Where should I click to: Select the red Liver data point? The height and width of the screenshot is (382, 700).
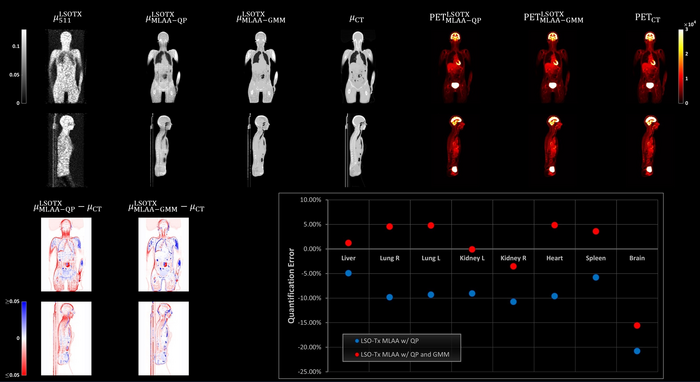[348, 243]
